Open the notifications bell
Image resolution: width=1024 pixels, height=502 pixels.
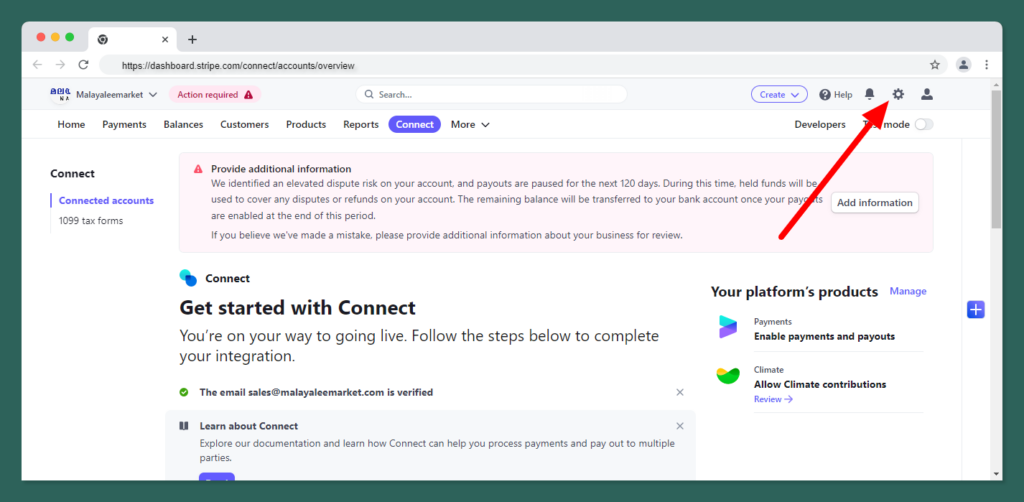point(869,94)
